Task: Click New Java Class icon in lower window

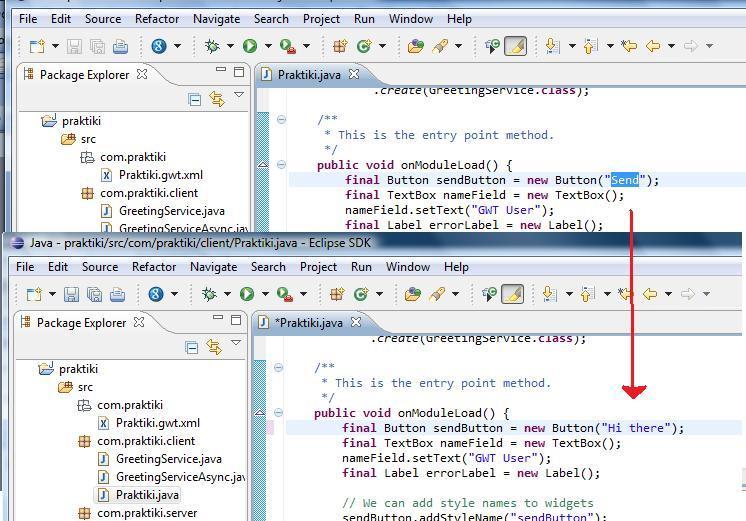Action: click(361, 294)
